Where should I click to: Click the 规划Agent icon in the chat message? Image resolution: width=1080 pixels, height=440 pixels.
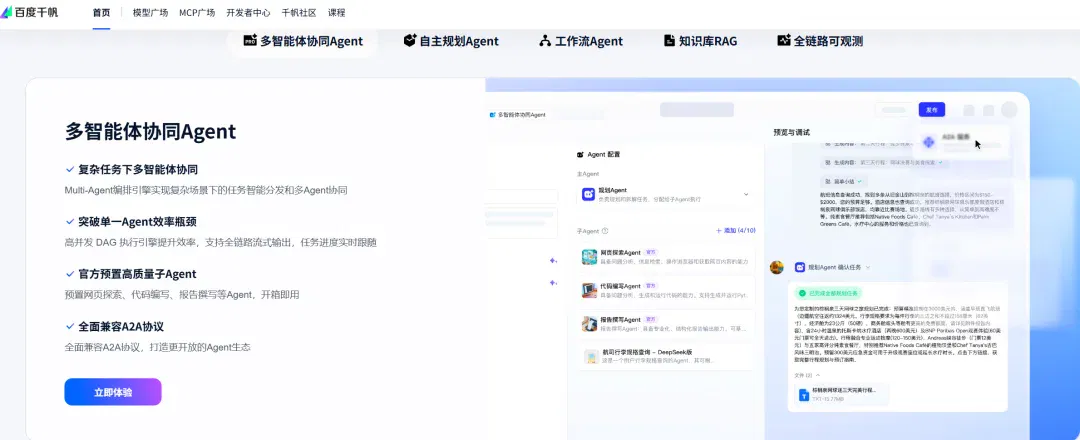[800, 267]
